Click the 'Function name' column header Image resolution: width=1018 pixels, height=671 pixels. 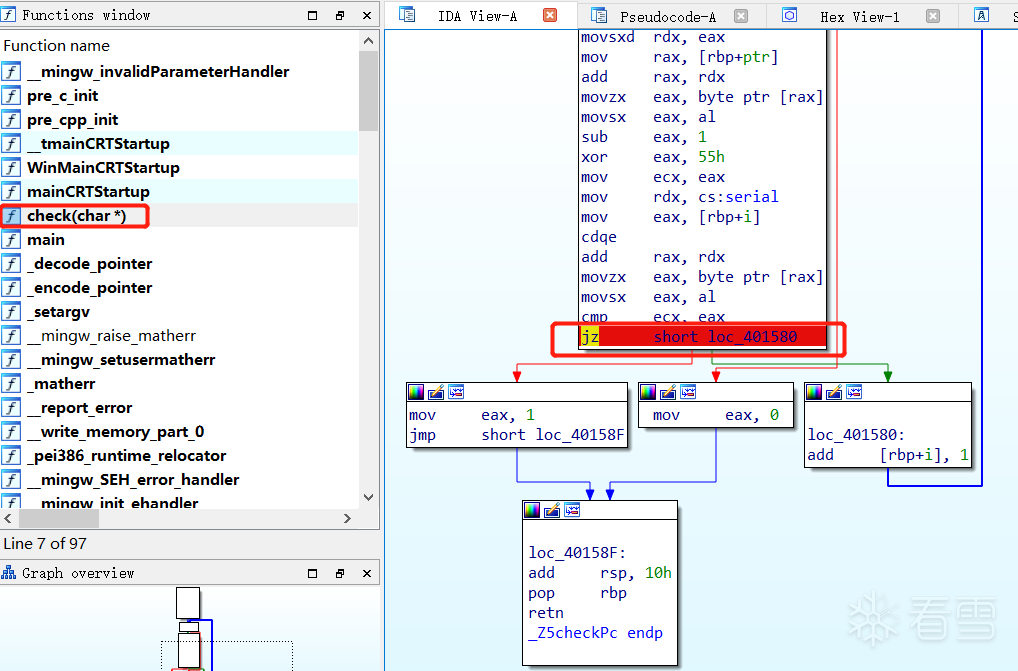[x=179, y=45]
